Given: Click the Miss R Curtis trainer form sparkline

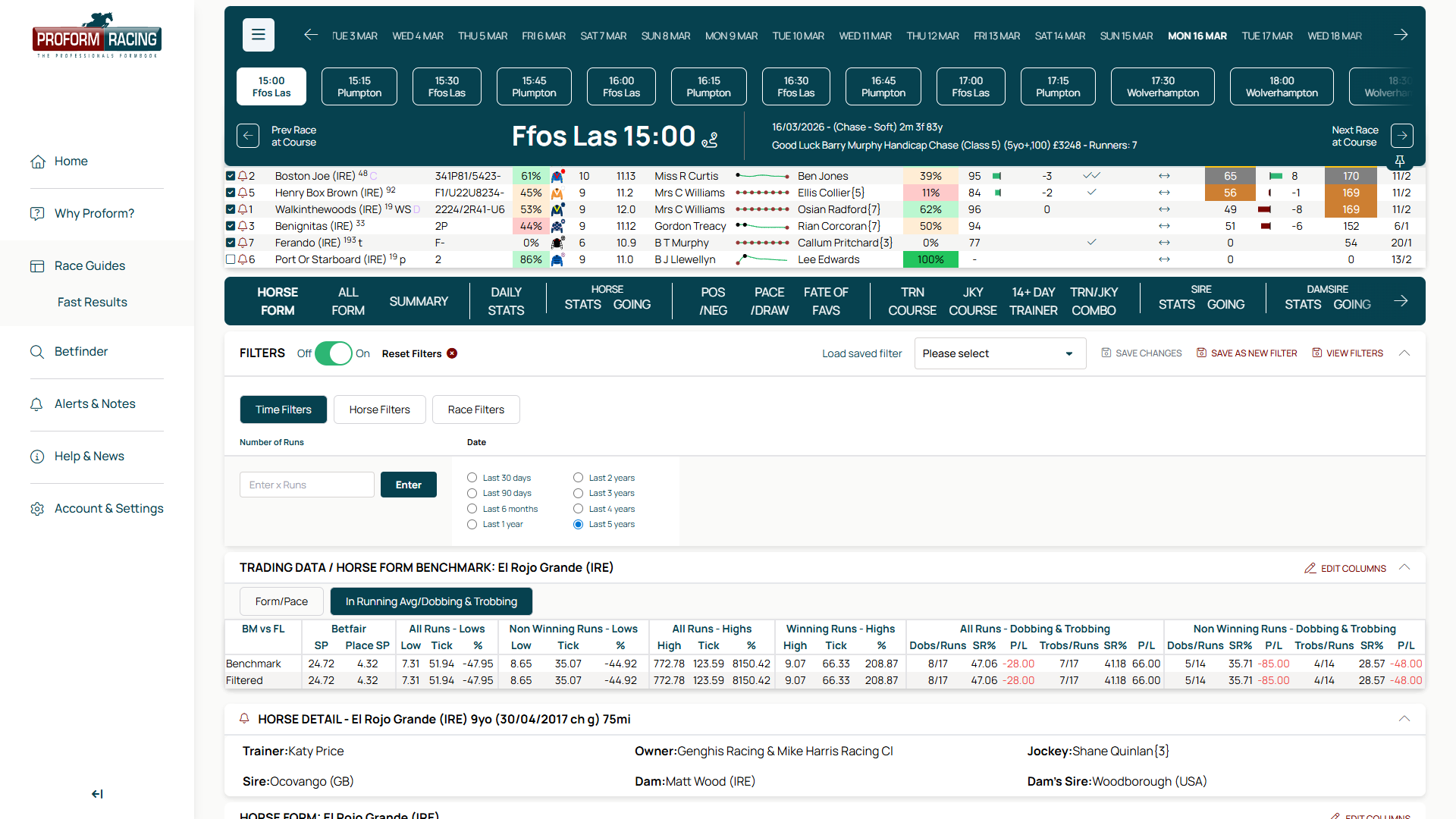Looking at the screenshot, I should (762, 176).
